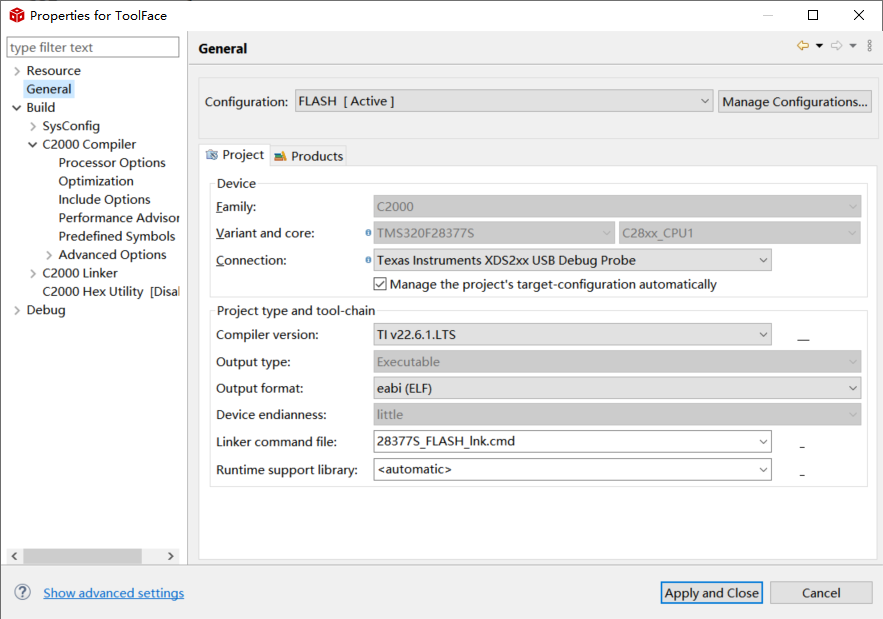Switch to the Products tab
Viewport: 883px width, 619px height.
click(309, 156)
